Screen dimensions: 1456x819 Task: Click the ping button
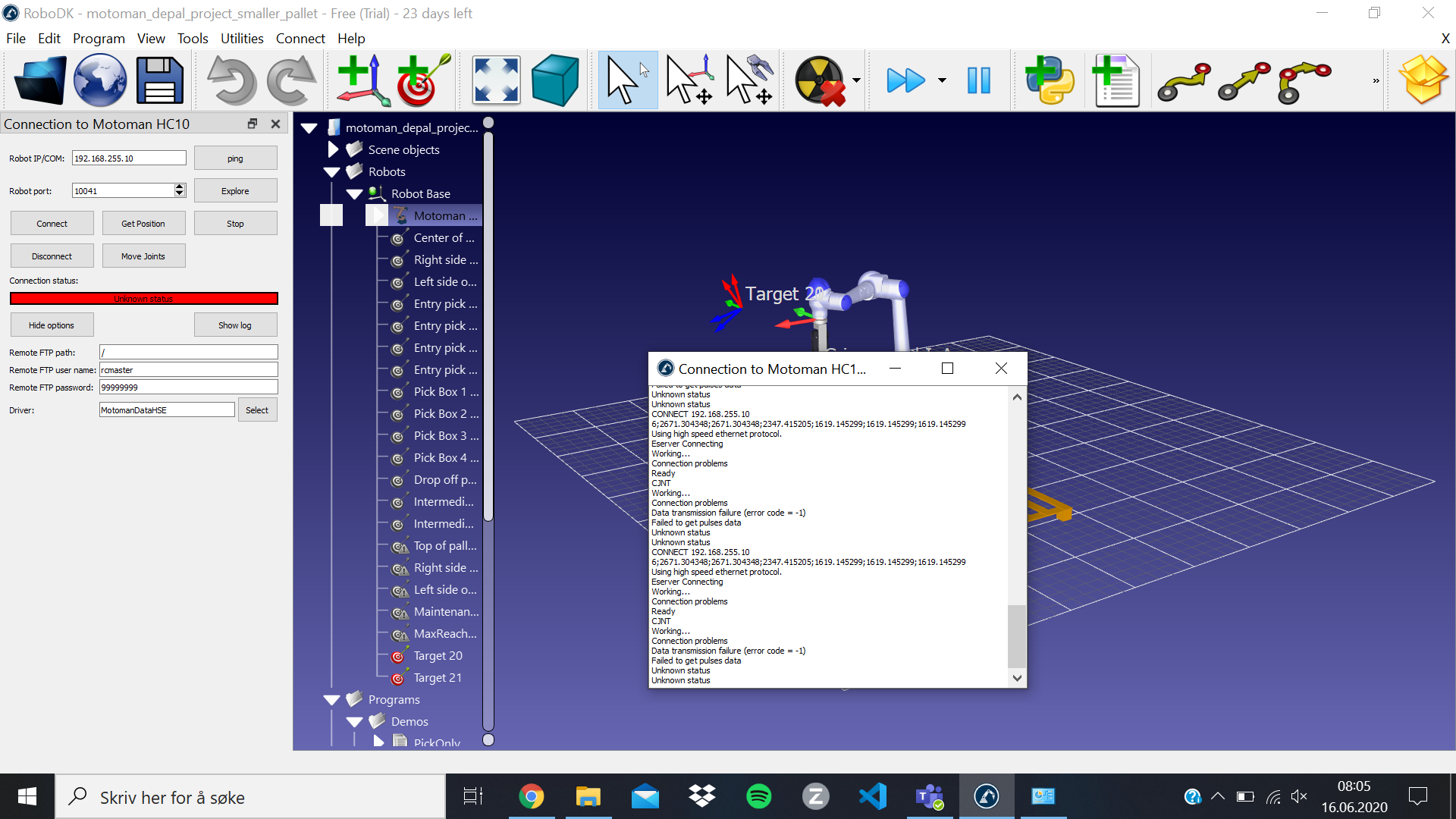tap(235, 158)
